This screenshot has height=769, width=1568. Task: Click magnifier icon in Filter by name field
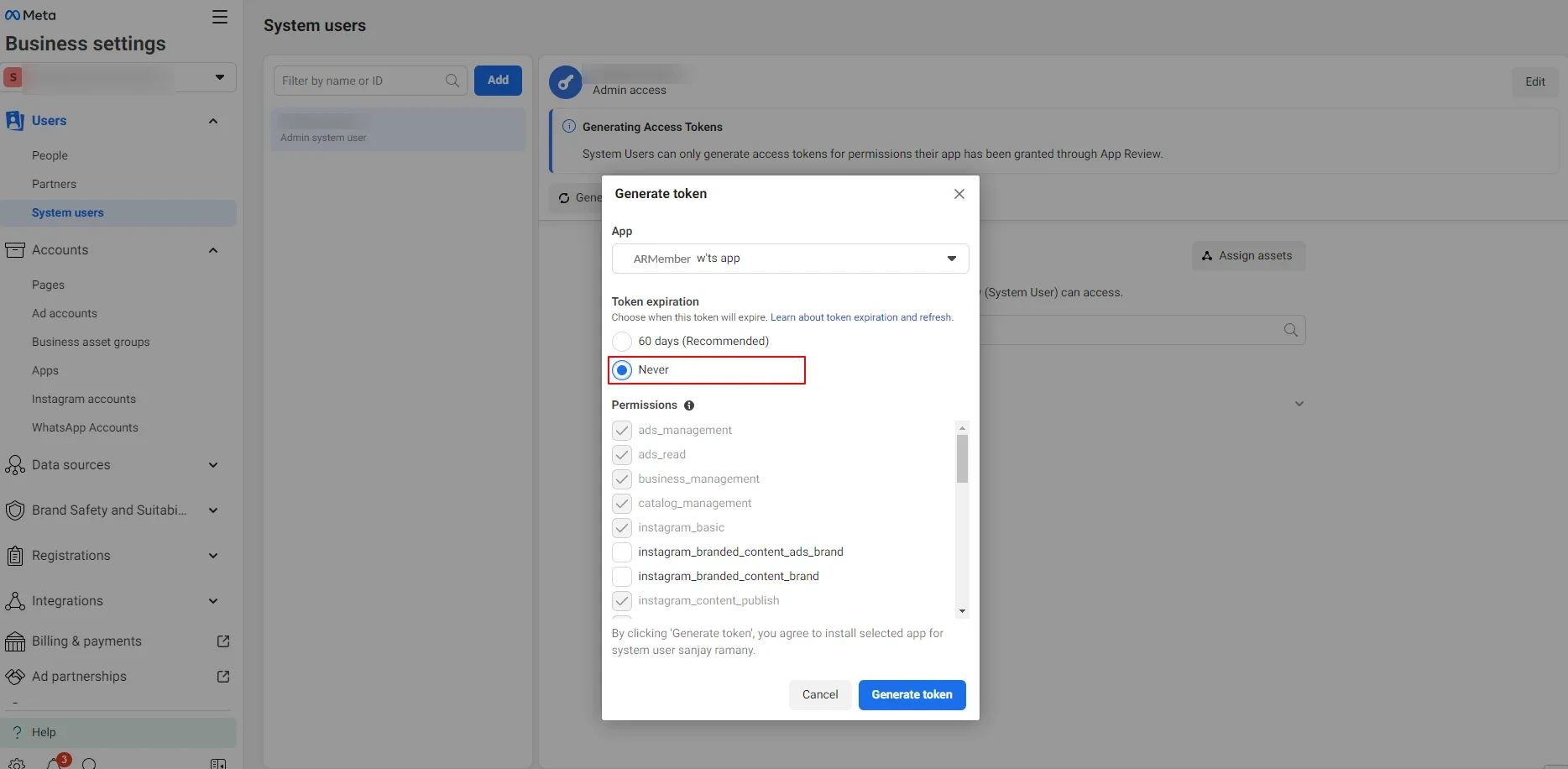pyautogui.click(x=452, y=81)
